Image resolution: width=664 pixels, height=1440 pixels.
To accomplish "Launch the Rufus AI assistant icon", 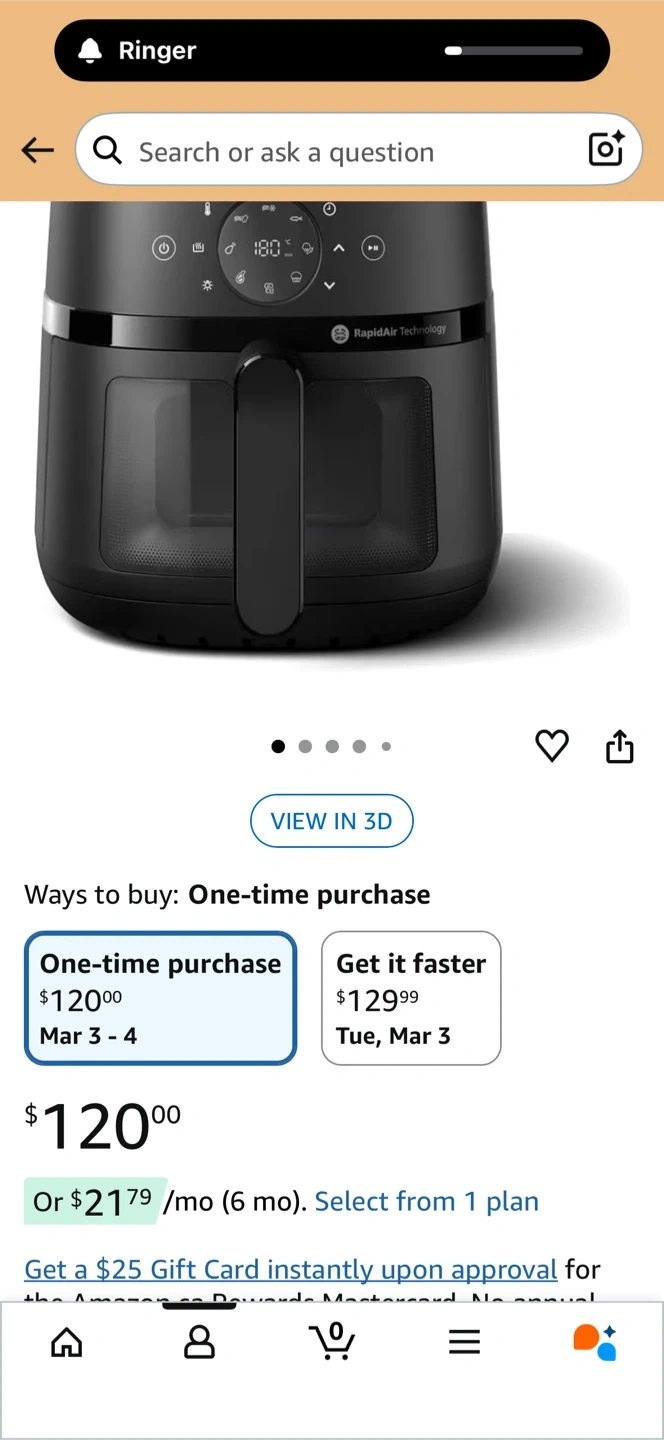I will tap(595, 1342).
